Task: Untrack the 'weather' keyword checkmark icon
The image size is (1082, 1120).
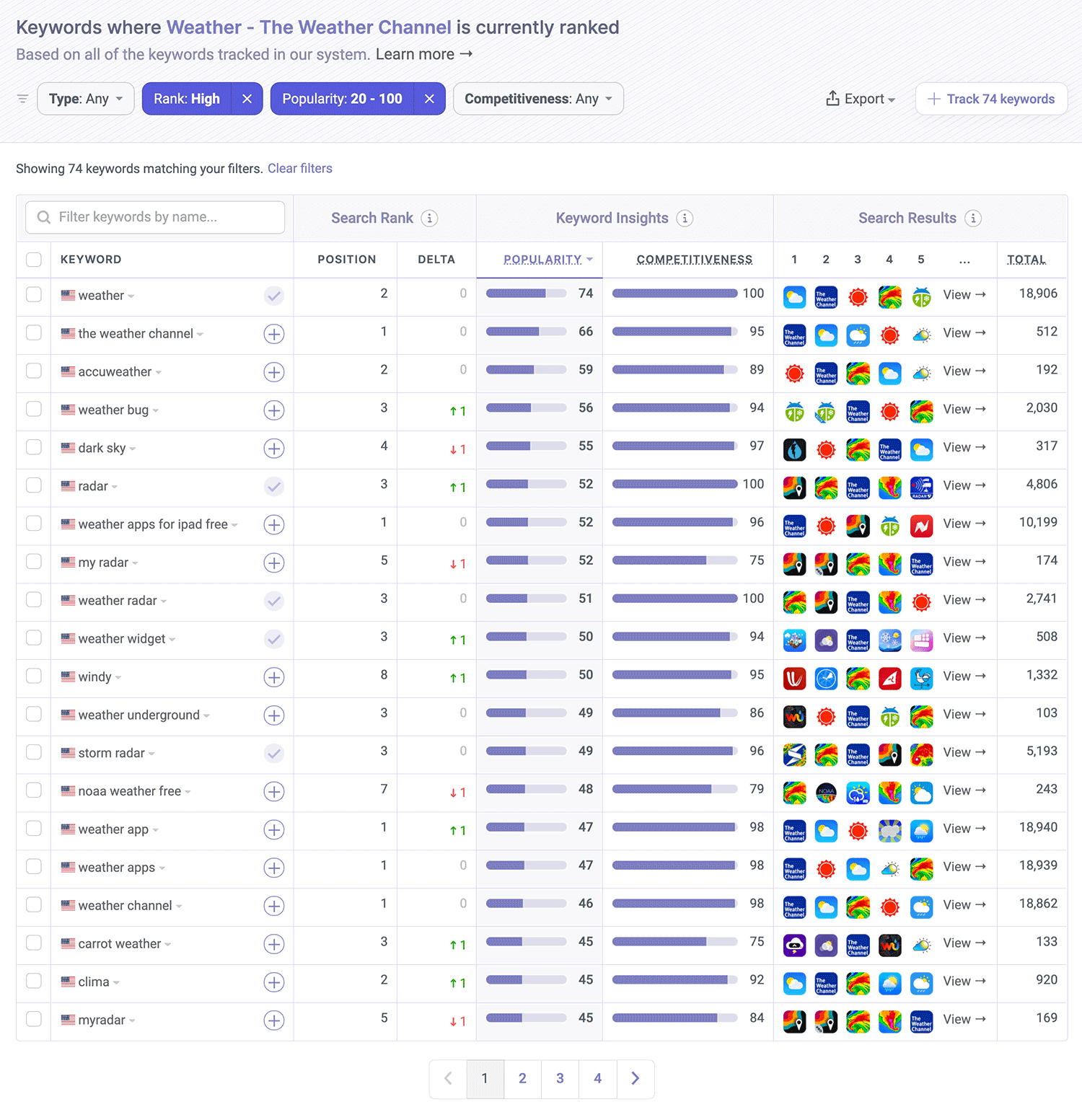Action: pos(274,296)
